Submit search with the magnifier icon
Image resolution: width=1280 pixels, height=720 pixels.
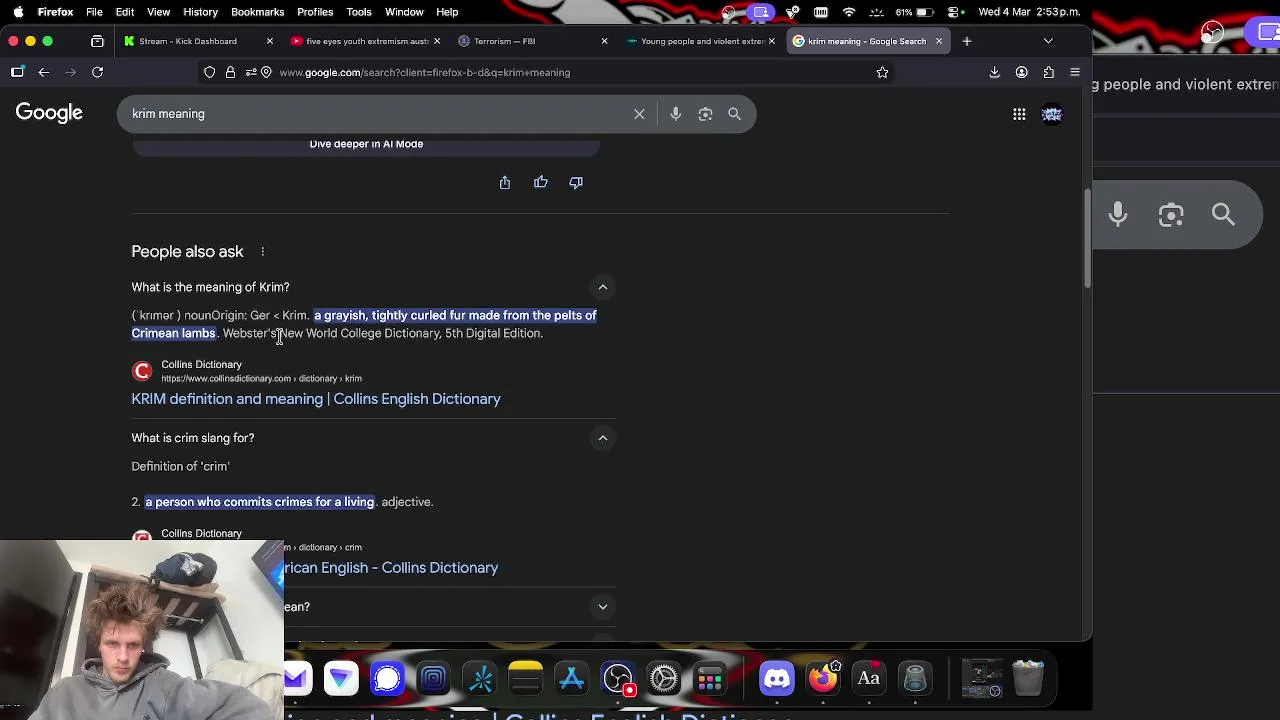click(x=734, y=114)
